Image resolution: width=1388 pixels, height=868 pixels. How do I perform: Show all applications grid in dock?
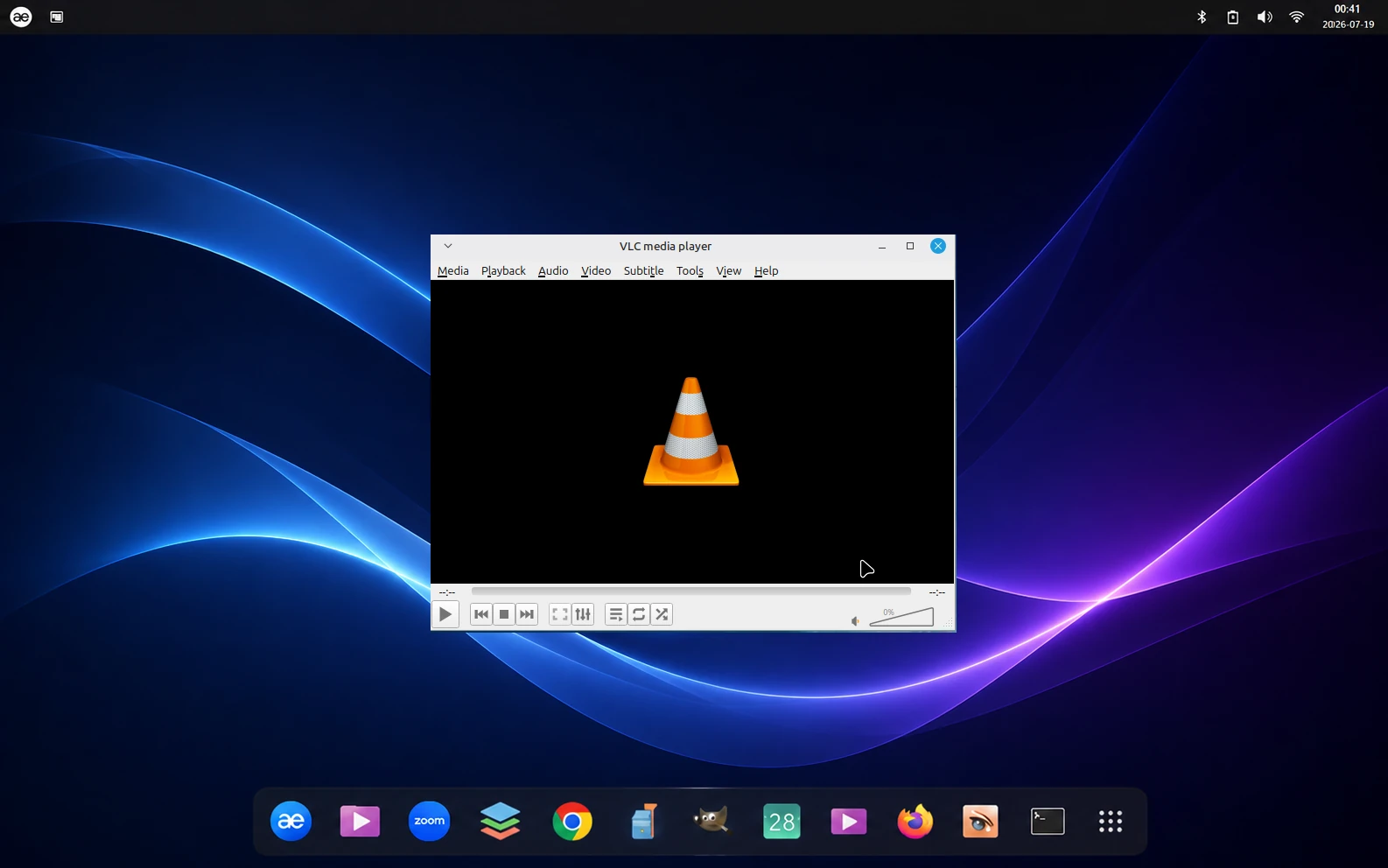(x=1111, y=822)
